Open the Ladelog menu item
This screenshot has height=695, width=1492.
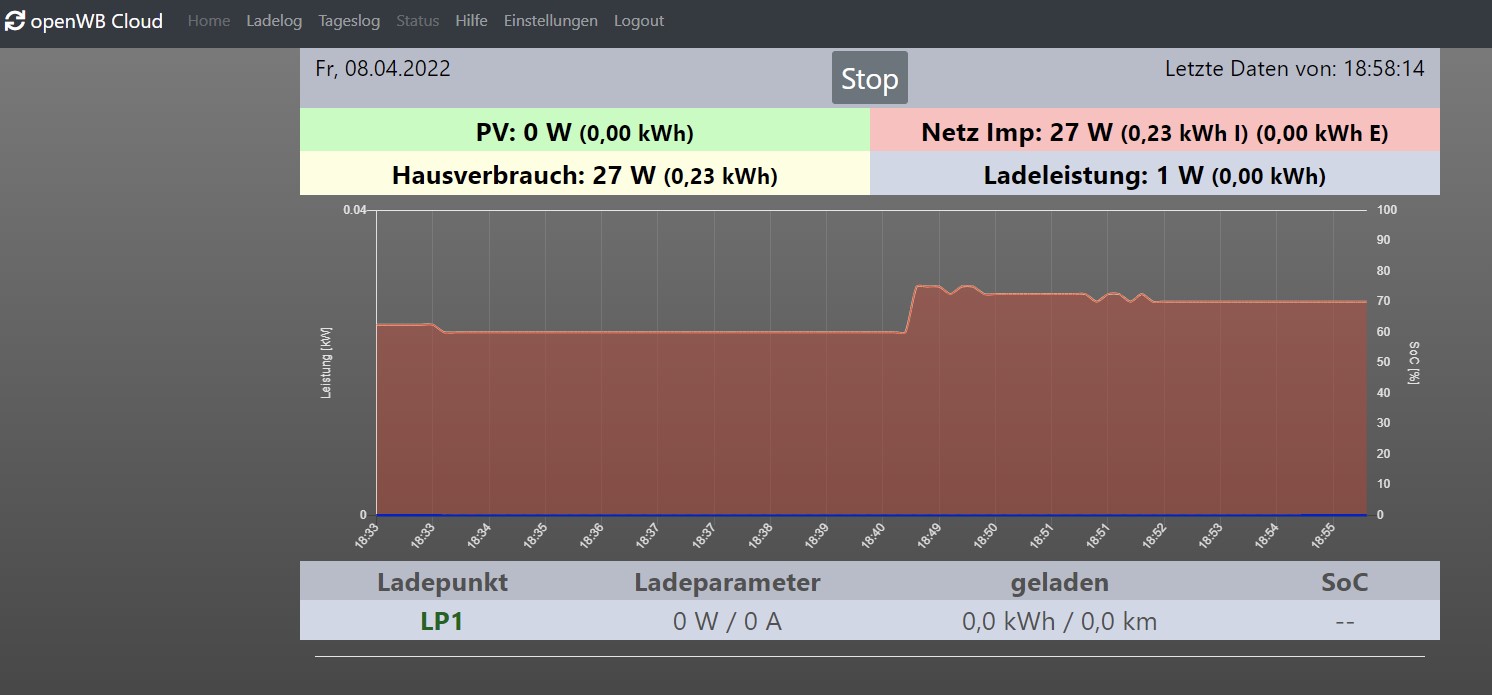pos(274,21)
